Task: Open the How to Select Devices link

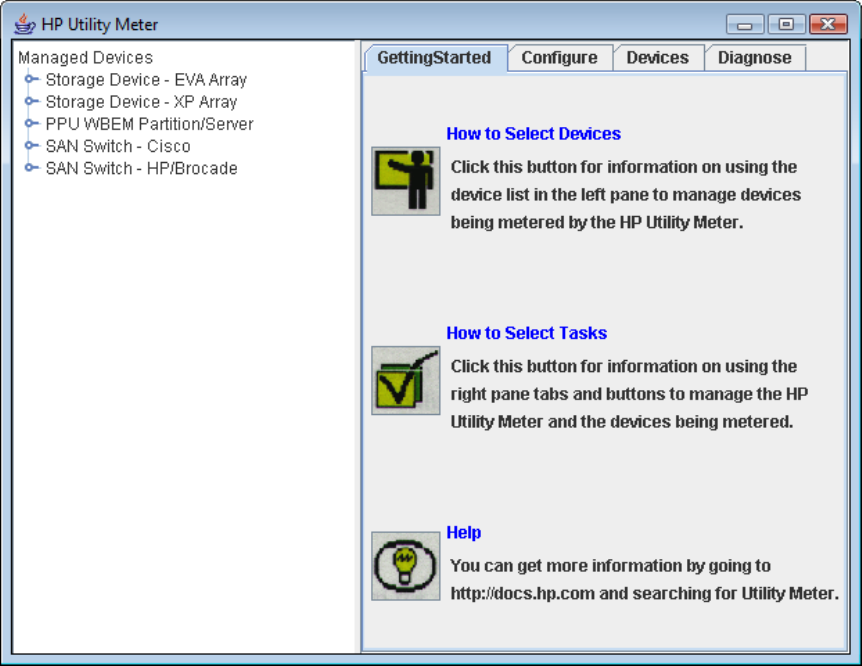Action: (x=533, y=134)
